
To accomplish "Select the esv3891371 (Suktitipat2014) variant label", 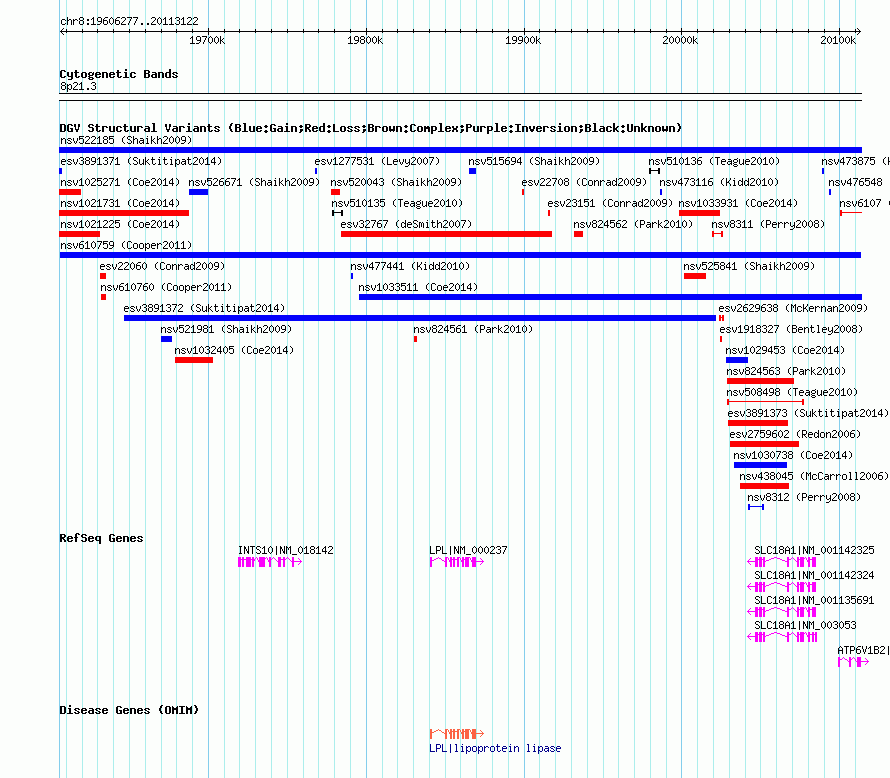I will click(x=141, y=161).
